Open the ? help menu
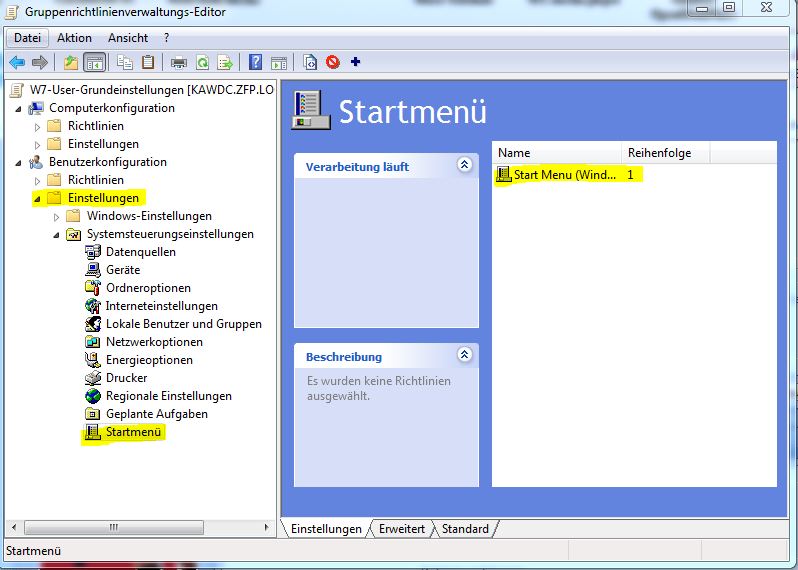This screenshot has height=570, width=798. pyautogui.click(x=166, y=38)
